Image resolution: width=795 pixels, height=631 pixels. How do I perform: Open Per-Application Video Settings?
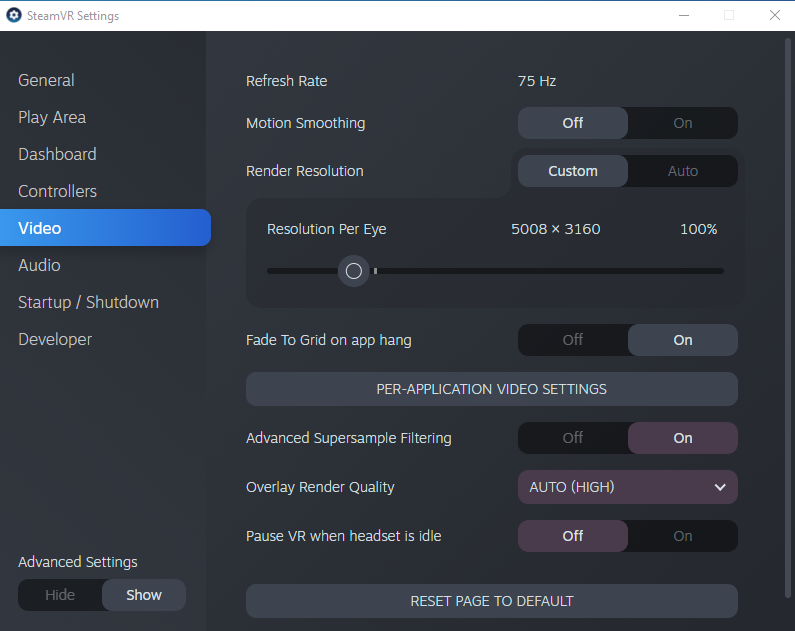point(492,389)
